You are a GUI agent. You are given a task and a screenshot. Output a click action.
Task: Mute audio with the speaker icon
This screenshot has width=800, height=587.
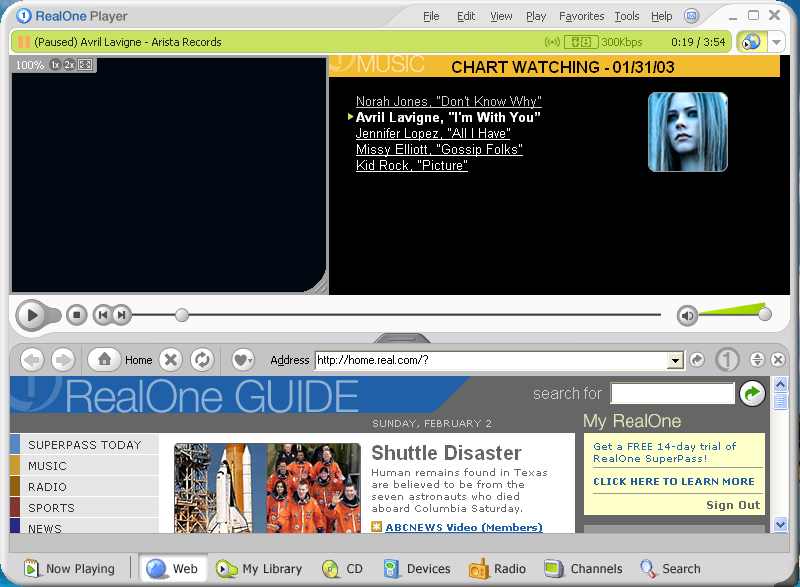tap(687, 316)
